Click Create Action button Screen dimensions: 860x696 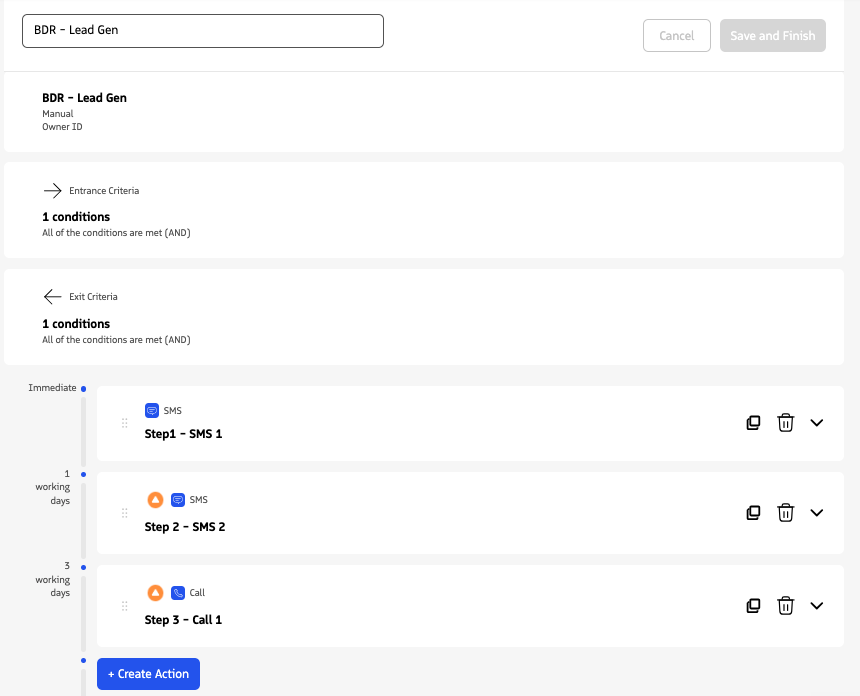(149, 674)
